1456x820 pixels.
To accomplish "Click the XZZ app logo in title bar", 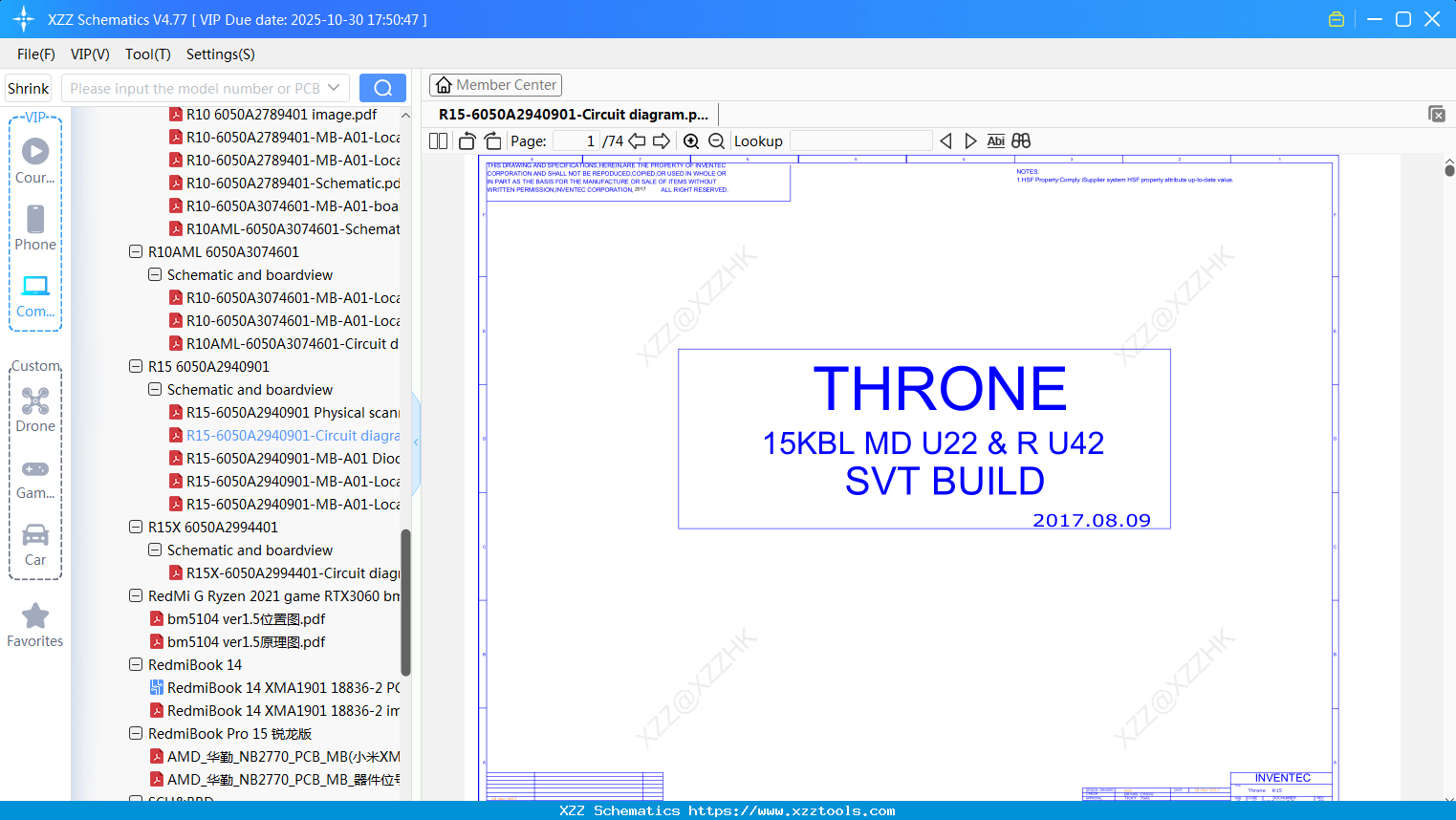I will pos(24,19).
